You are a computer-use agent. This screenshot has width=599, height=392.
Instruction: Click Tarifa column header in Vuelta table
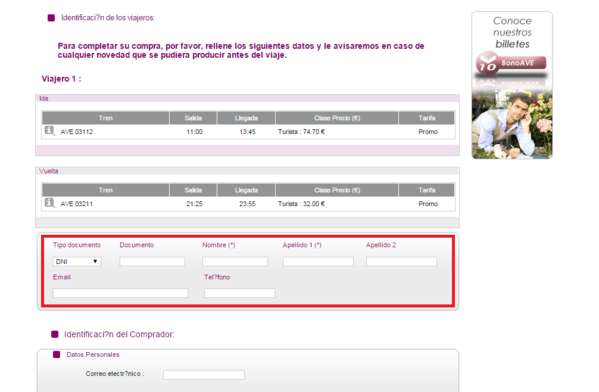point(427,190)
